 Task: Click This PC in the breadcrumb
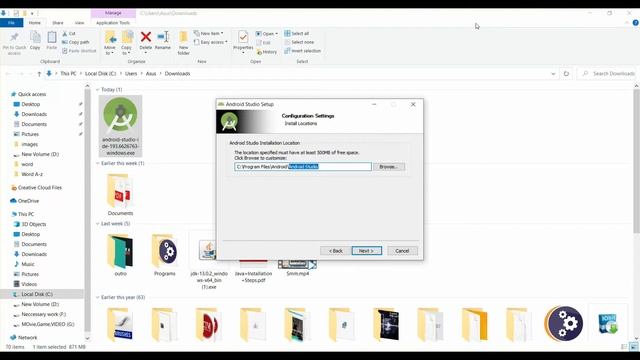click(x=68, y=74)
